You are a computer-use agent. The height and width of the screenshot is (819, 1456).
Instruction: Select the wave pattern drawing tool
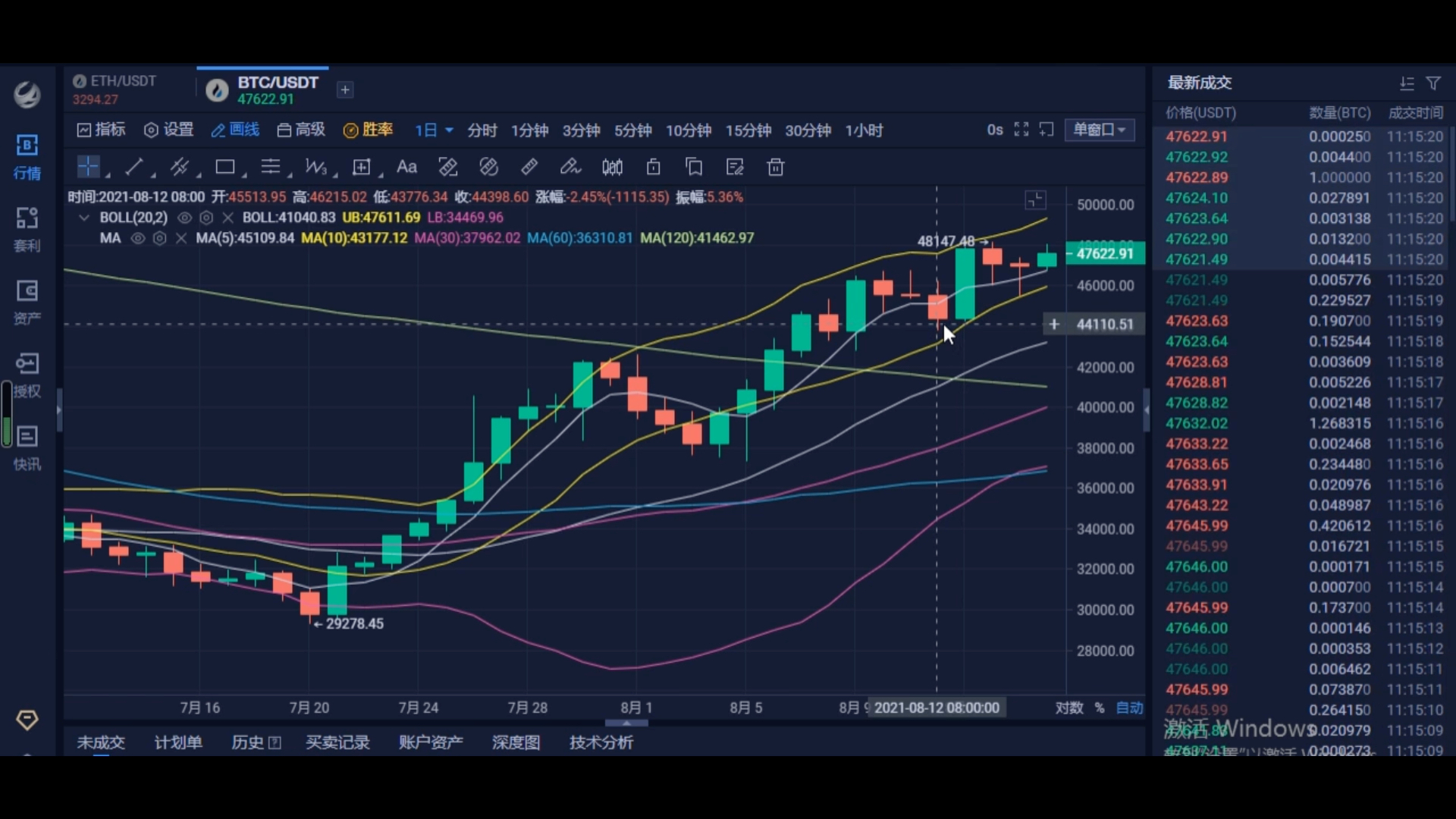315,167
